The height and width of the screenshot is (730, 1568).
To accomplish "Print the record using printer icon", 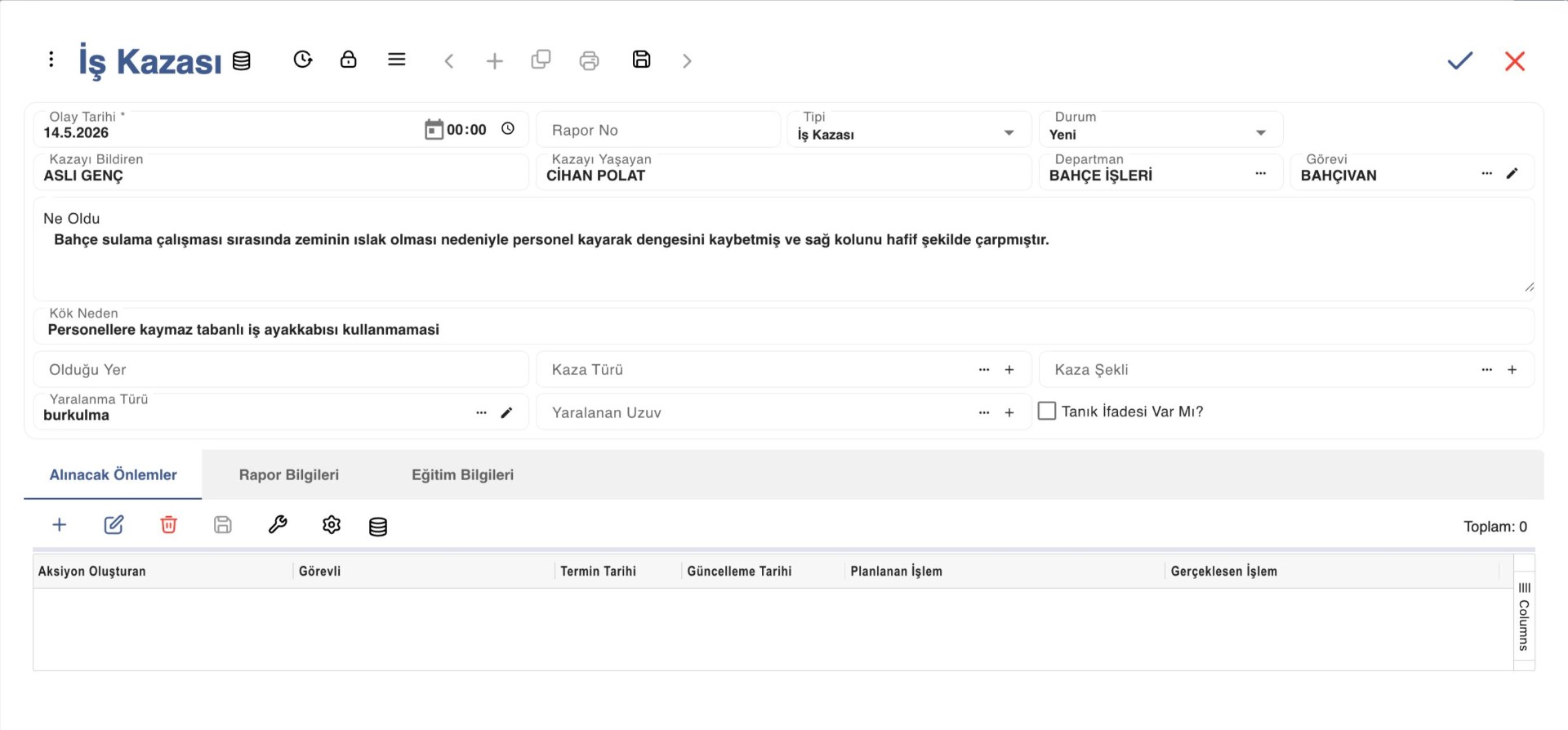I will [x=589, y=60].
